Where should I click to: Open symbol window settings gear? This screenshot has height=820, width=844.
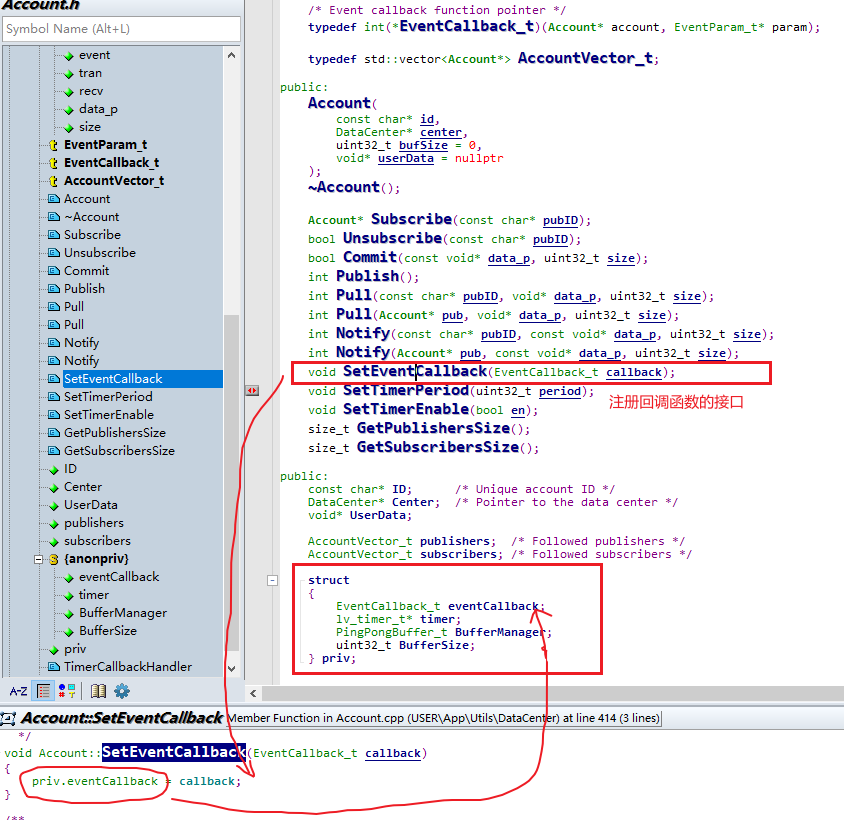click(x=122, y=691)
